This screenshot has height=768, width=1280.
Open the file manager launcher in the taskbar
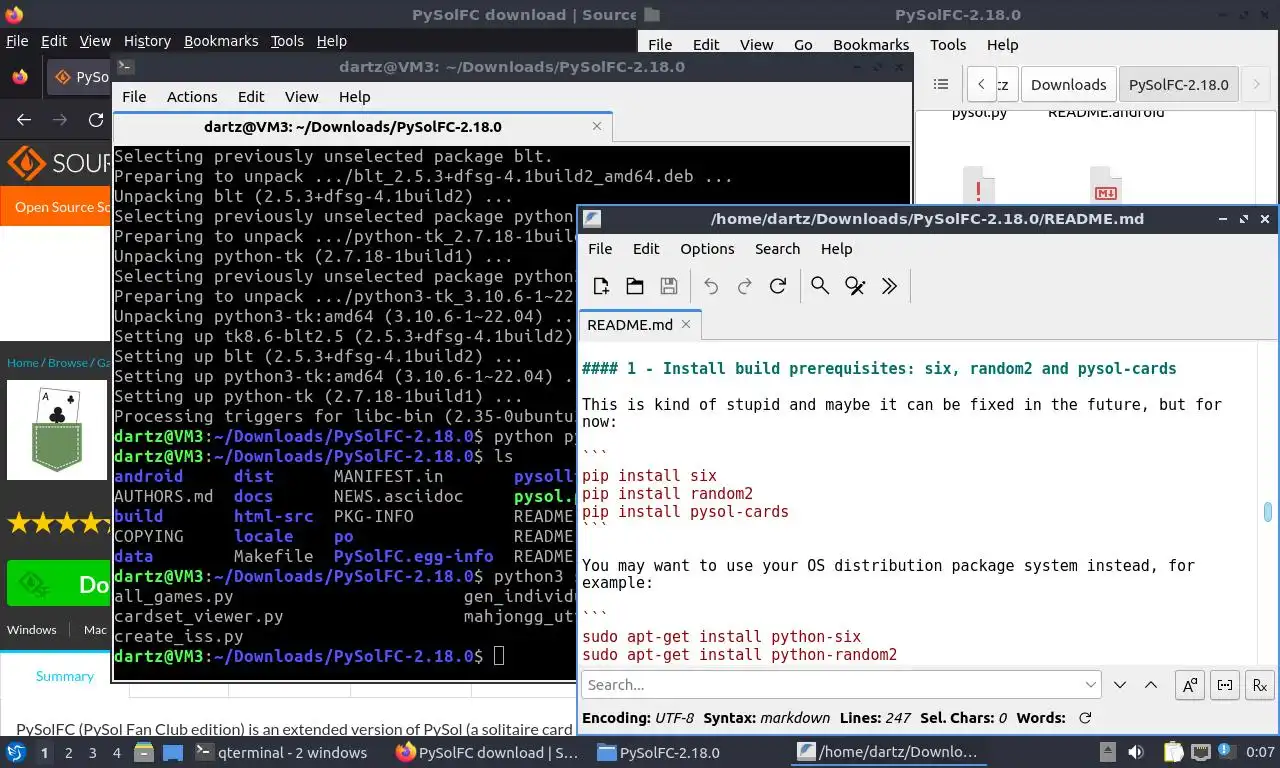(x=144, y=753)
